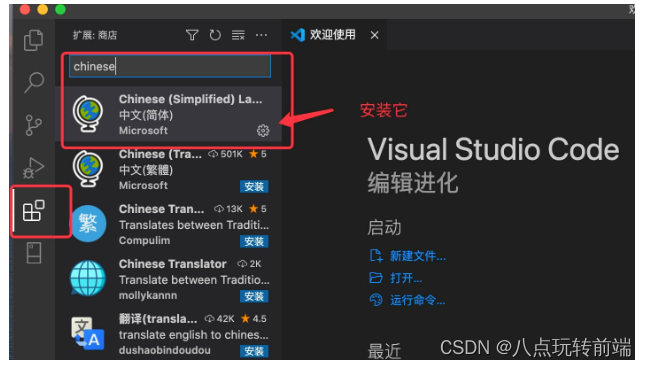Click the Chinese Translator globe icon

click(x=88, y=278)
